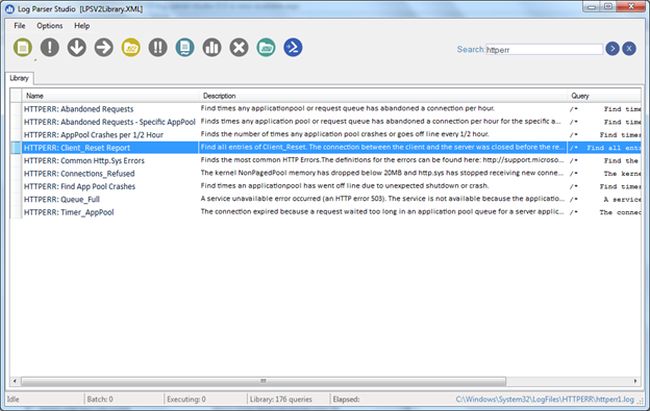Screen dimensions: 650x411
Task: Execute the query using the single exclamation icon
Action: (50, 47)
